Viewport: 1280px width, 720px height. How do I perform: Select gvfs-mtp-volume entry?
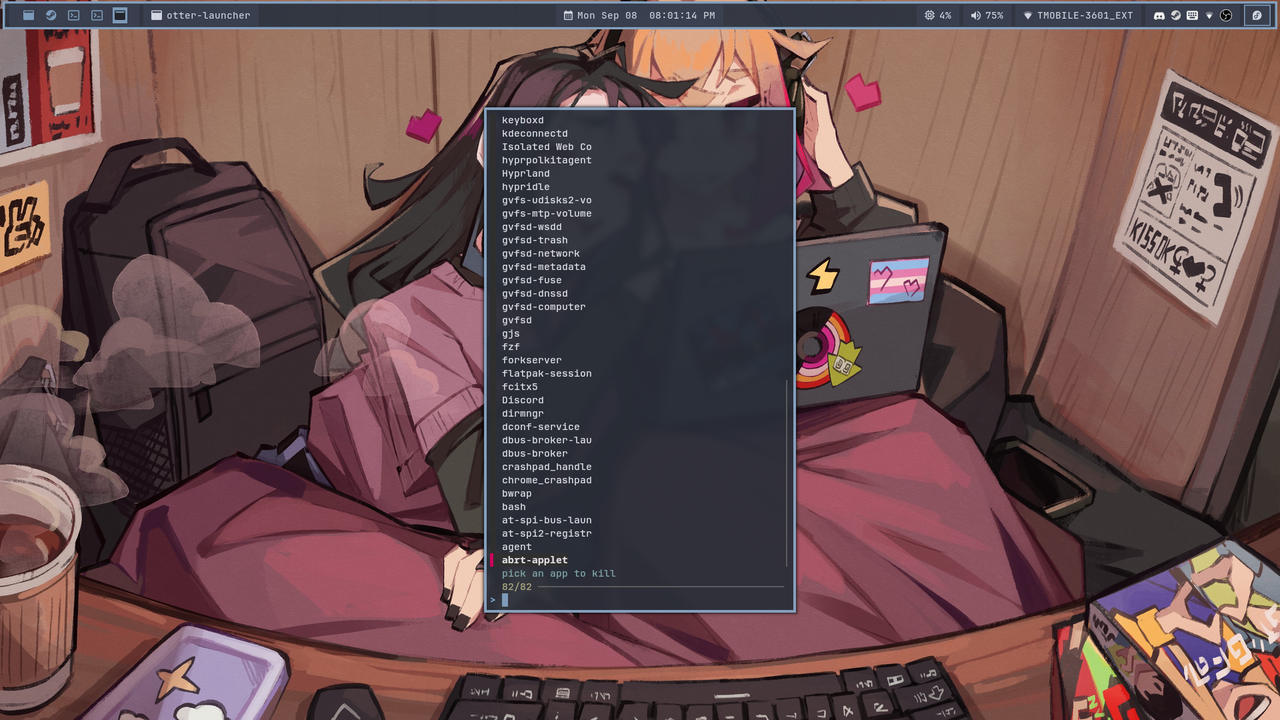click(547, 213)
